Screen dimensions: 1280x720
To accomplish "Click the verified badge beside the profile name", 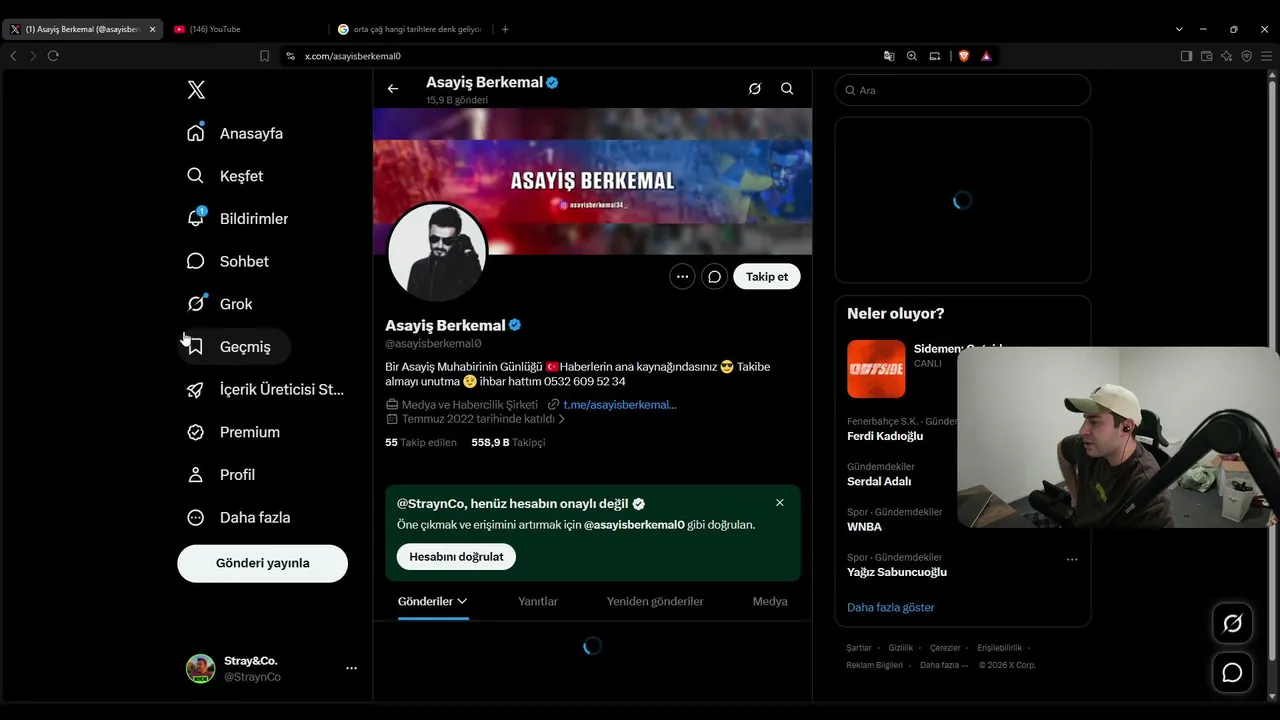I will (515, 325).
